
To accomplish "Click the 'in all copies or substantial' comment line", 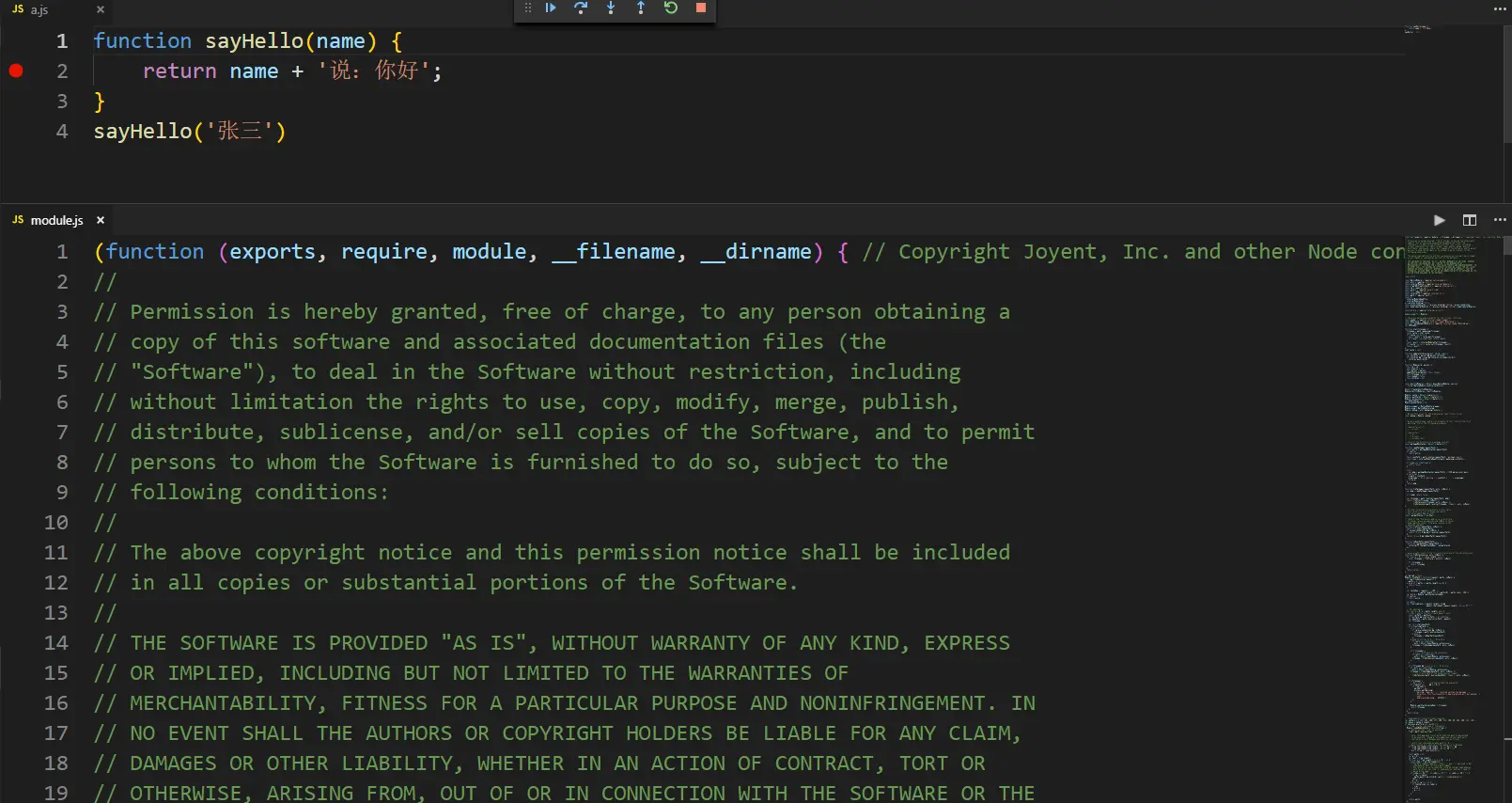I will click(x=445, y=583).
